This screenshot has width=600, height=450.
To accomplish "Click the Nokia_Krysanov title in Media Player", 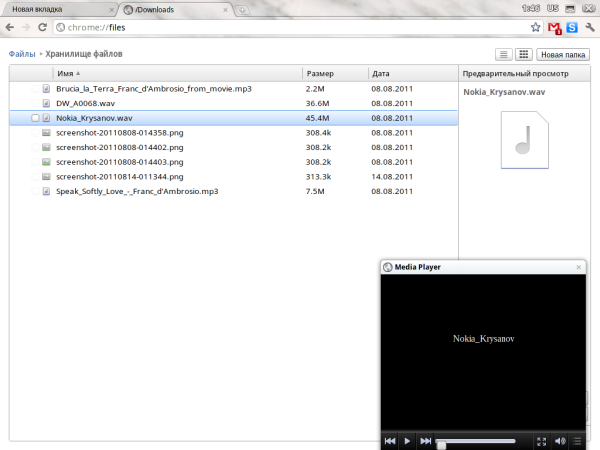I will [x=484, y=339].
